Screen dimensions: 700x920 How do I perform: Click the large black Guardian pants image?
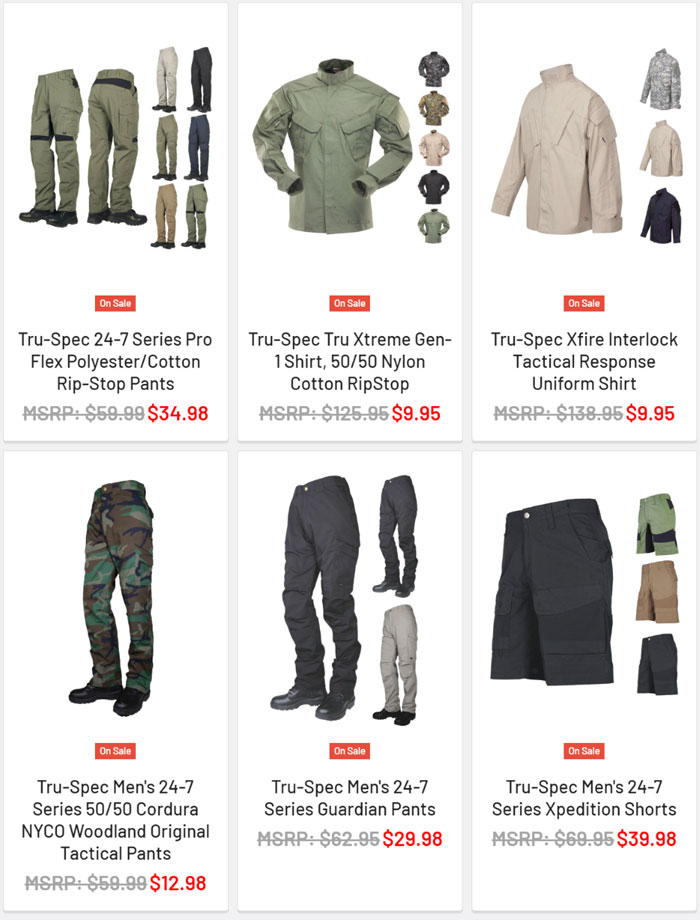316,597
